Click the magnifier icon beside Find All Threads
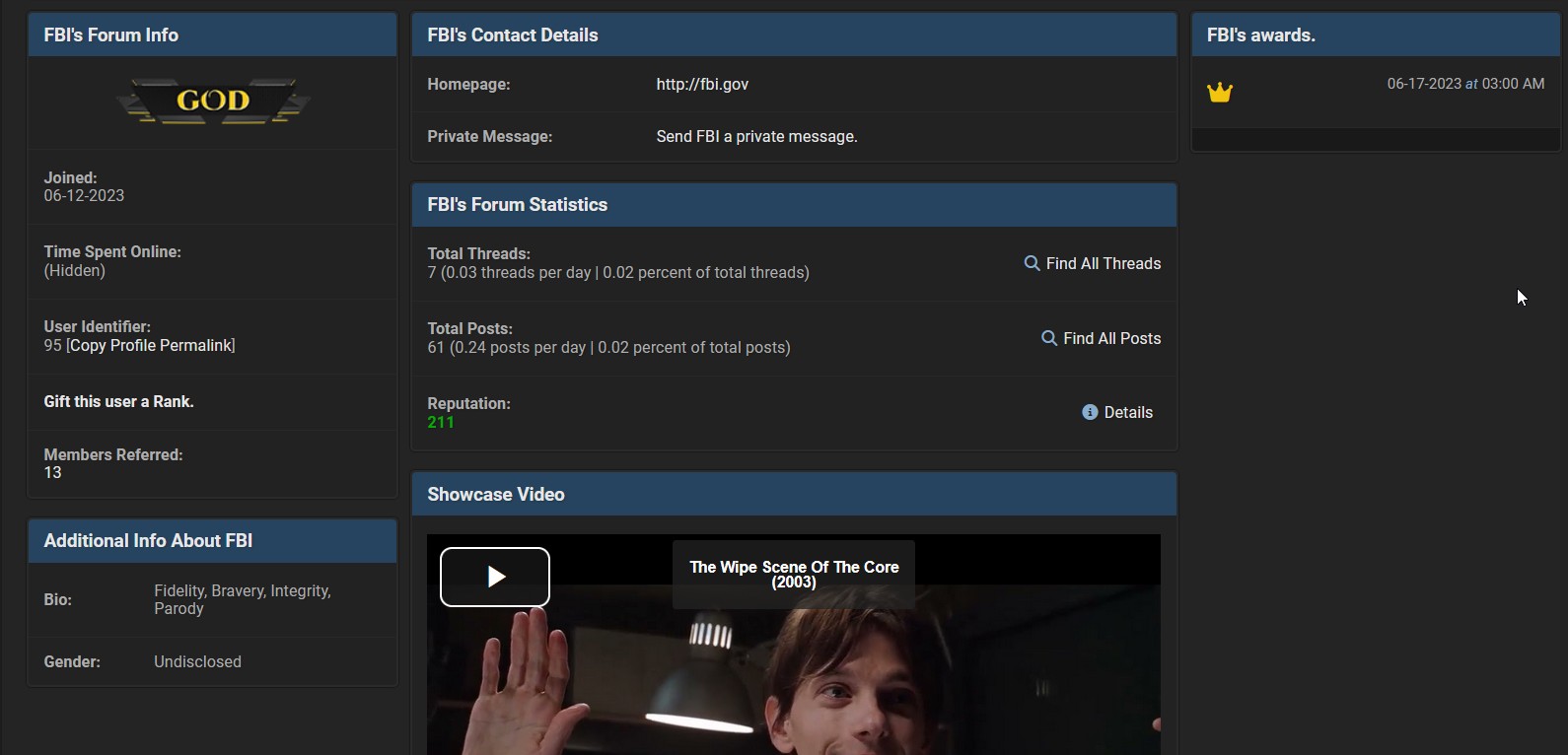Screen dimensions: 1568x755 click(1032, 263)
